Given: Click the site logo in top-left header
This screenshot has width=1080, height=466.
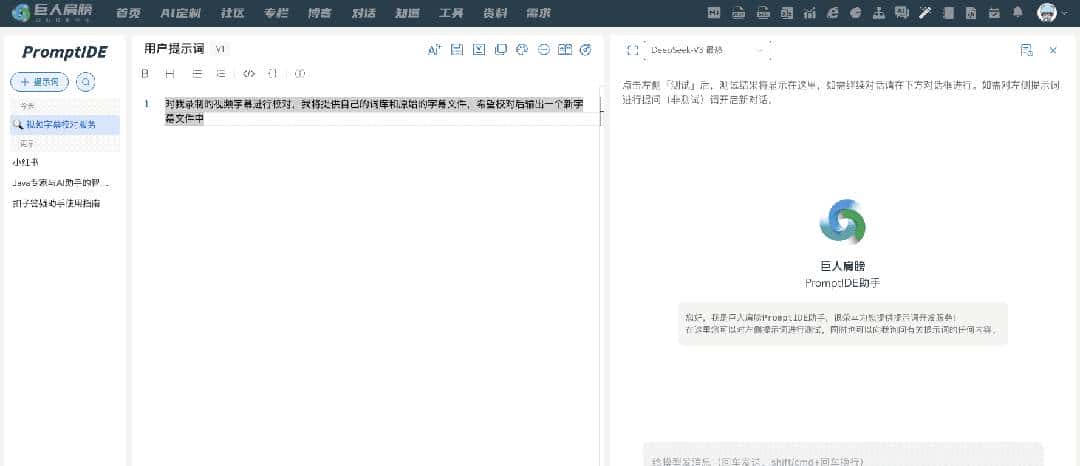Looking at the screenshot, I should [52, 12].
